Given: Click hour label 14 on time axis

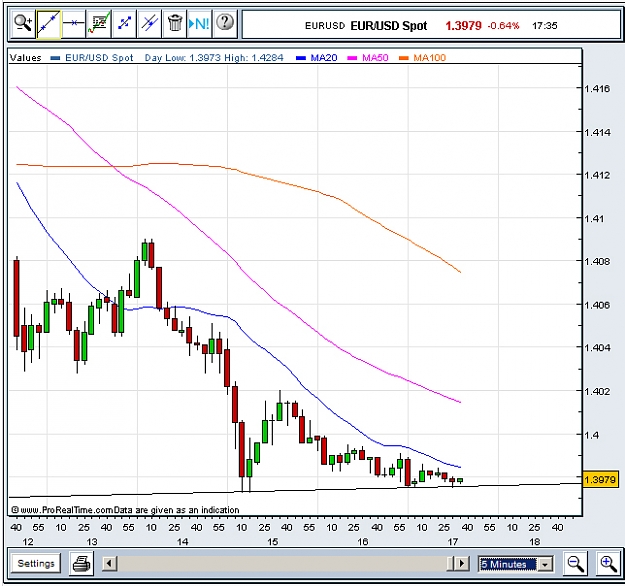Looking at the screenshot, I should click(x=183, y=542).
